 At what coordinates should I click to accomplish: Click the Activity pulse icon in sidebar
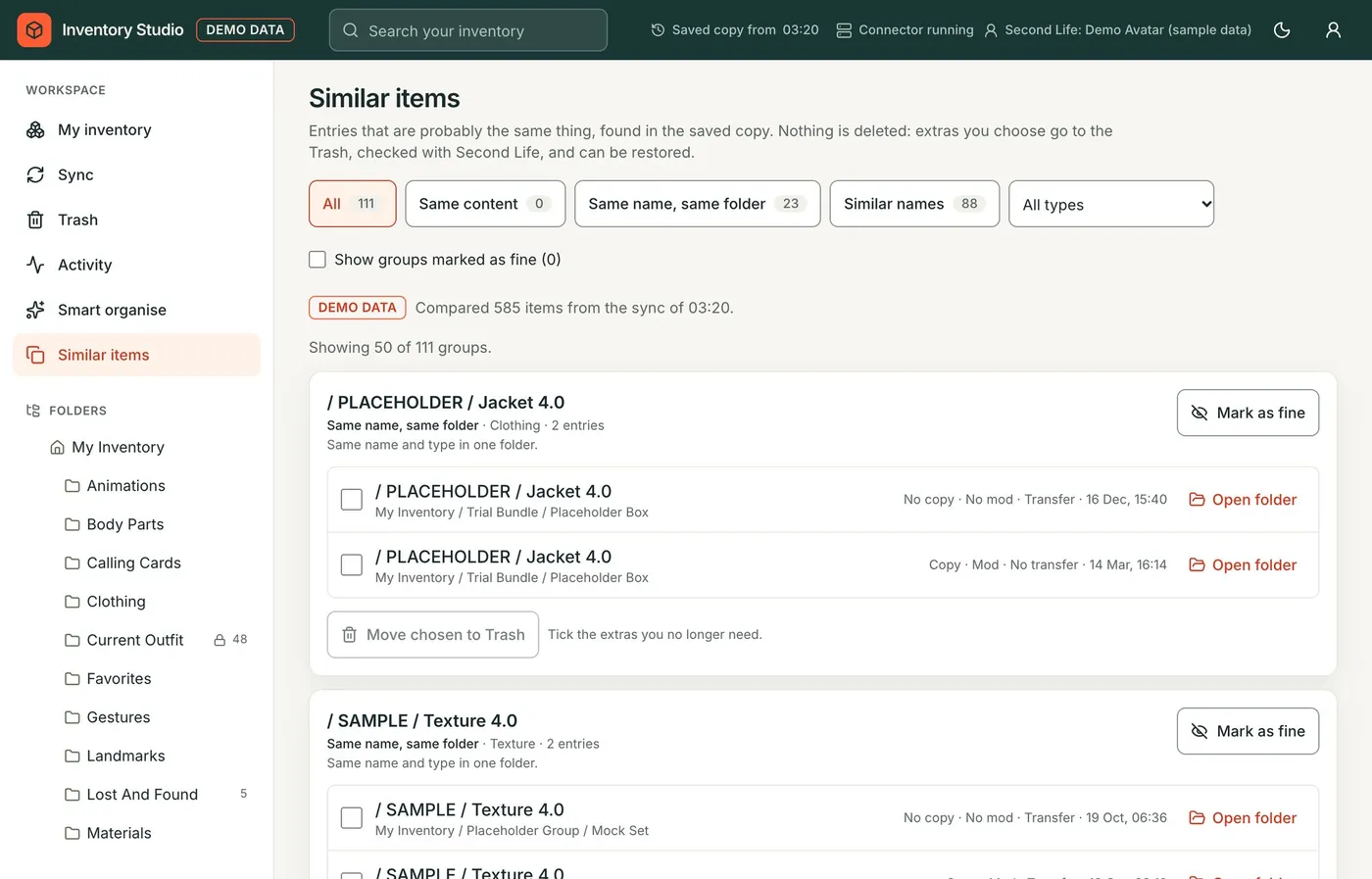pyautogui.click(x=35, y=266)
